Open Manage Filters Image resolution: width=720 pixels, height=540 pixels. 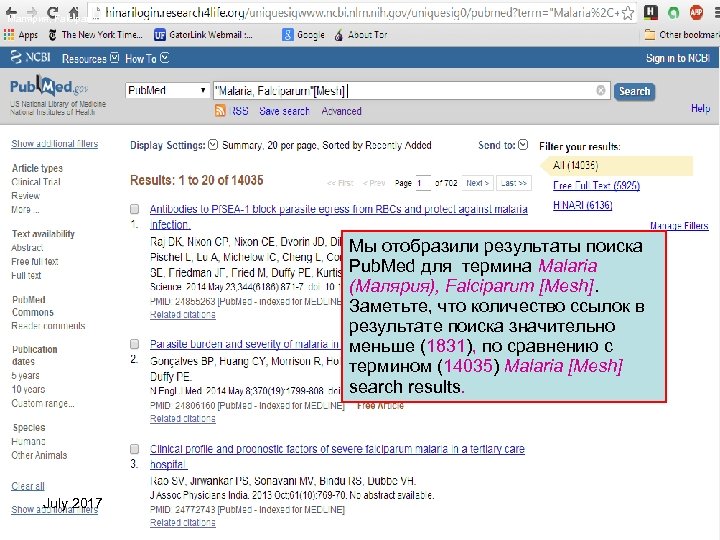click(679, 225)
